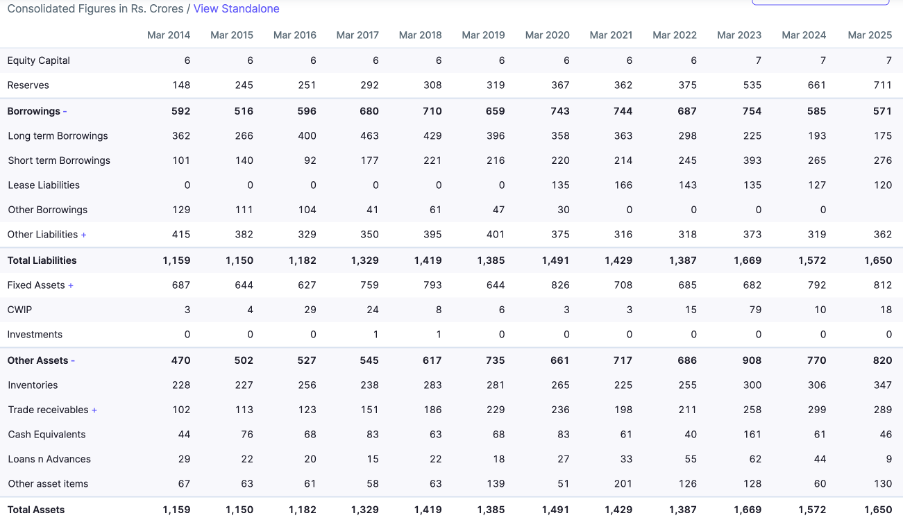The height and width of the screenshot is (518, 904).
Task: Select the Long term Borrowings row label
Action: click(x=58, y=136)
